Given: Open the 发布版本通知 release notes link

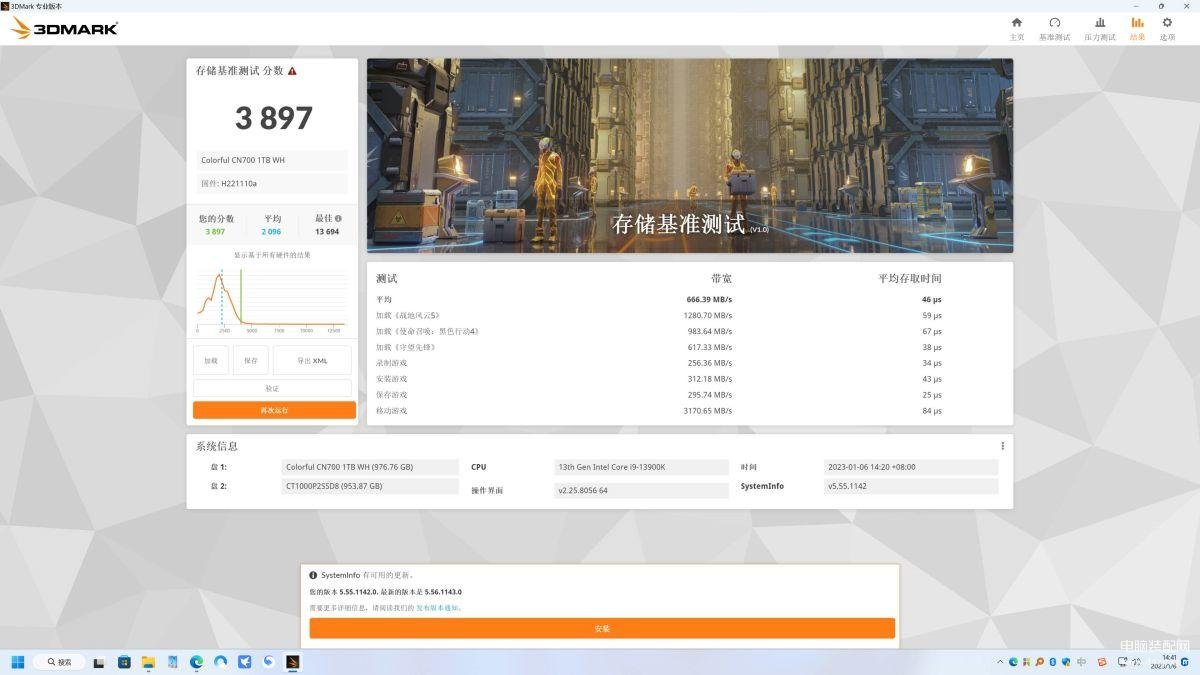Looking at the screenshot, I should 439,607.
